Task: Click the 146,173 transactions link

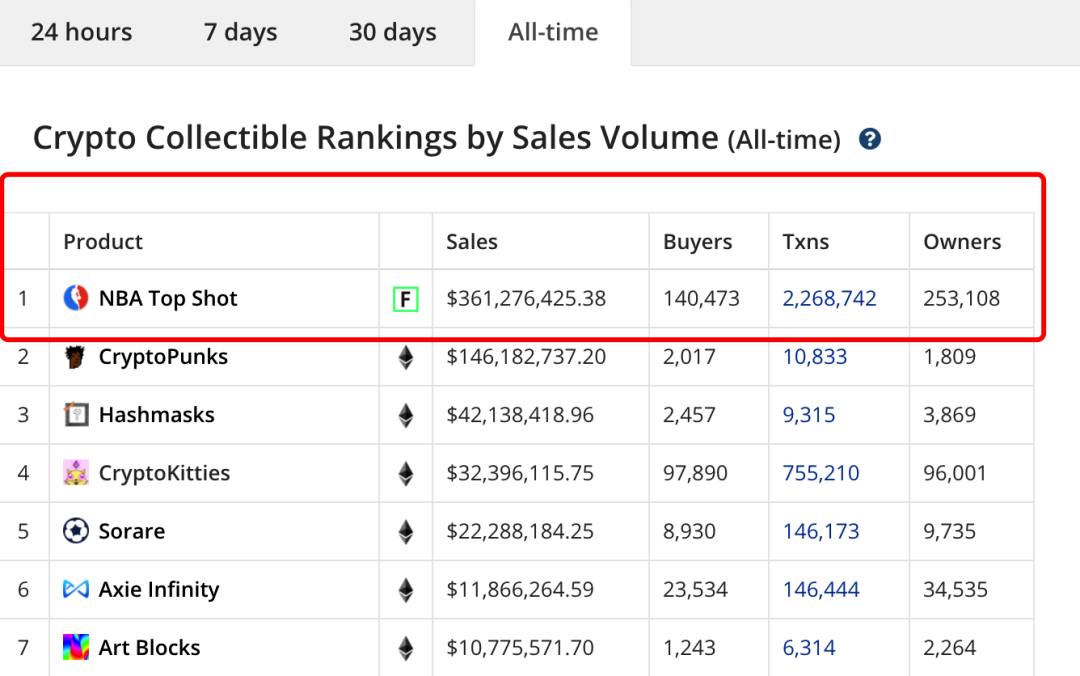Action: [821, 531]
